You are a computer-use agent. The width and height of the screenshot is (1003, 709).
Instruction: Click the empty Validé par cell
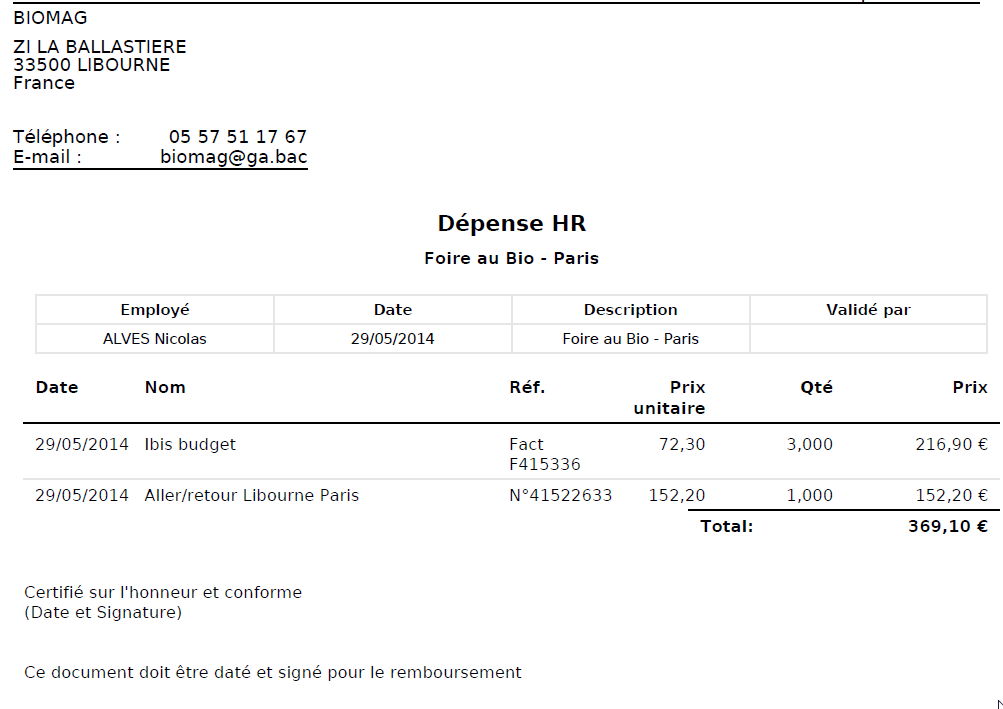point(868,339)
